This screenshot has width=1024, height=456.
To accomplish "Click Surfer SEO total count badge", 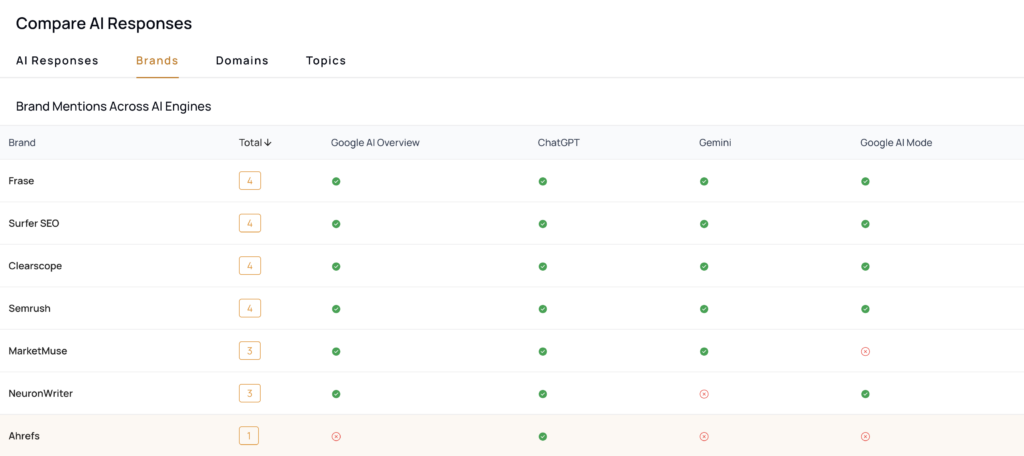I will [250, 223].
